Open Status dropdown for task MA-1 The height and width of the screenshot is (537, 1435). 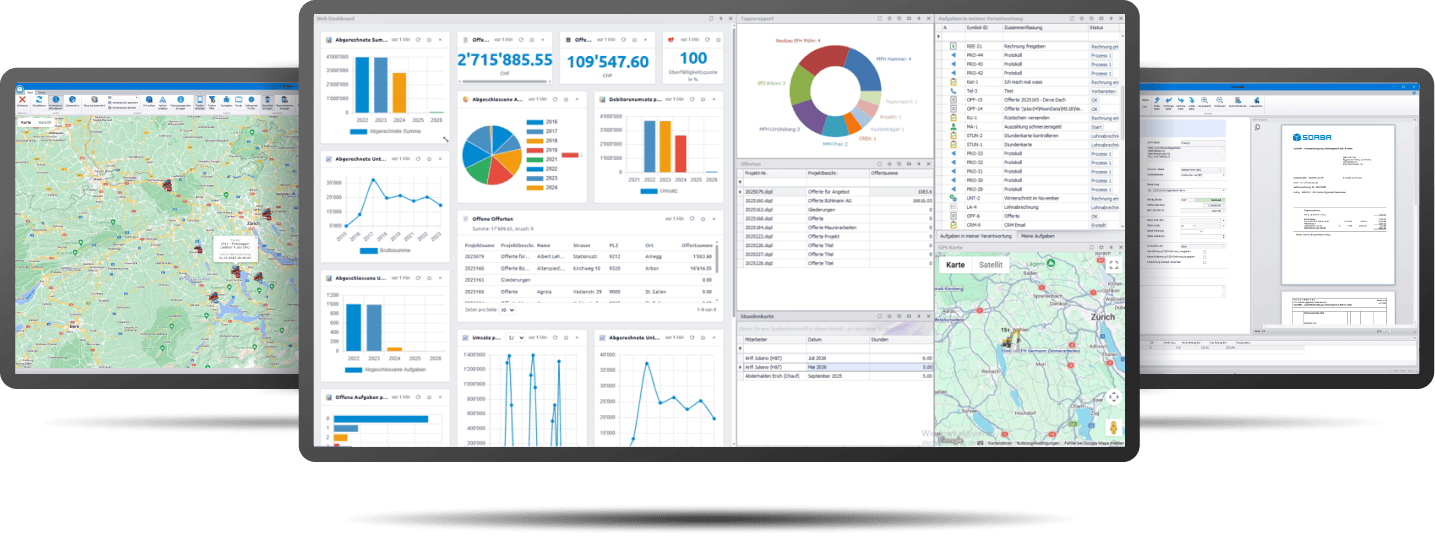pyautogui.click(x=1097, y=127)
